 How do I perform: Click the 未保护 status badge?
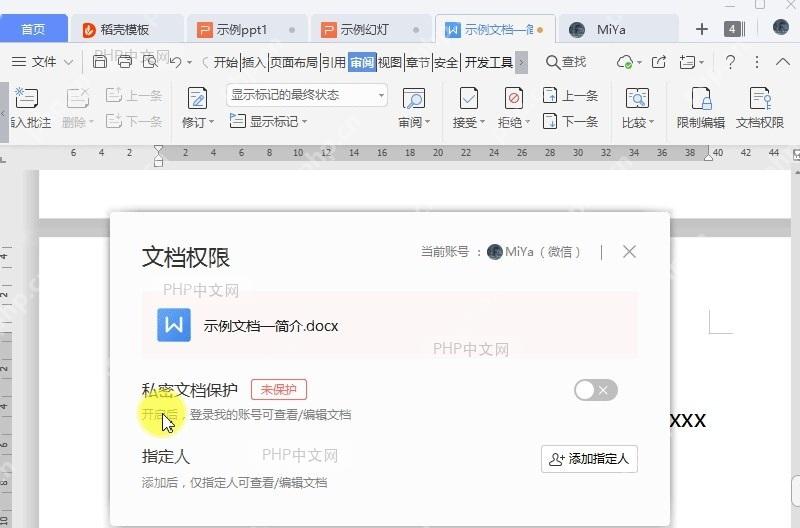(x=279, y=390)
